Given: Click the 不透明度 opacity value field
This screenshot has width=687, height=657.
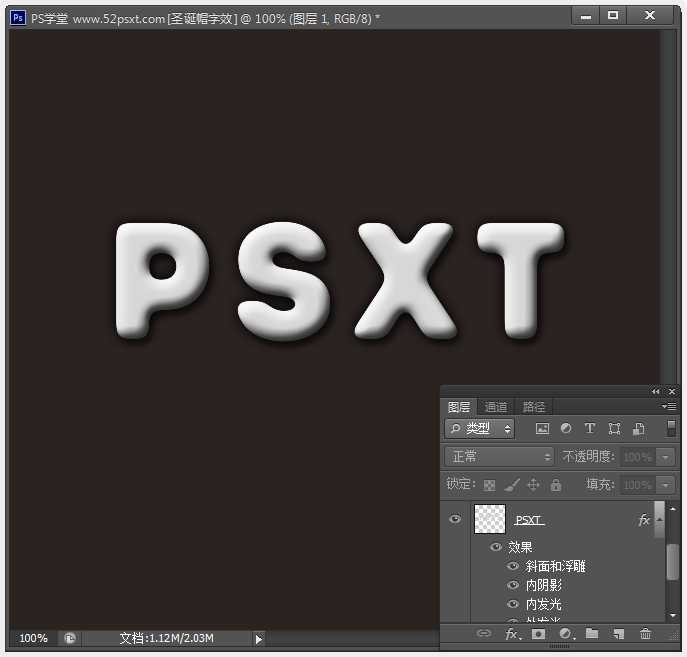Looking at the screenshot, I should tap(639, 457).
